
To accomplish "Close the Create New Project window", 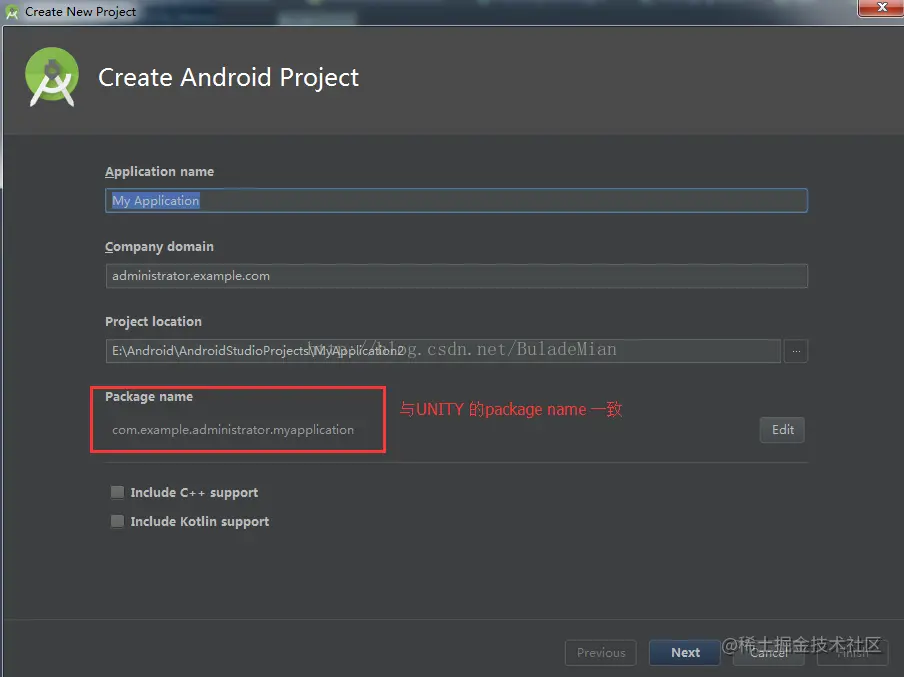I will (882, 7).
